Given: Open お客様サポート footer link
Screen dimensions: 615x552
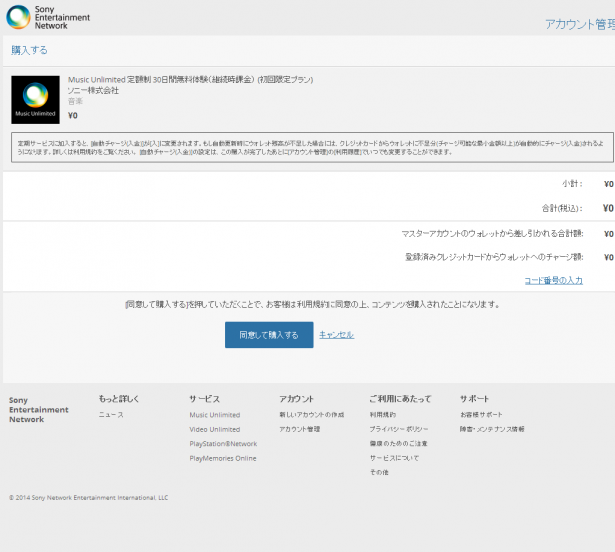Looking at the screenshot, I should [481, 415].
